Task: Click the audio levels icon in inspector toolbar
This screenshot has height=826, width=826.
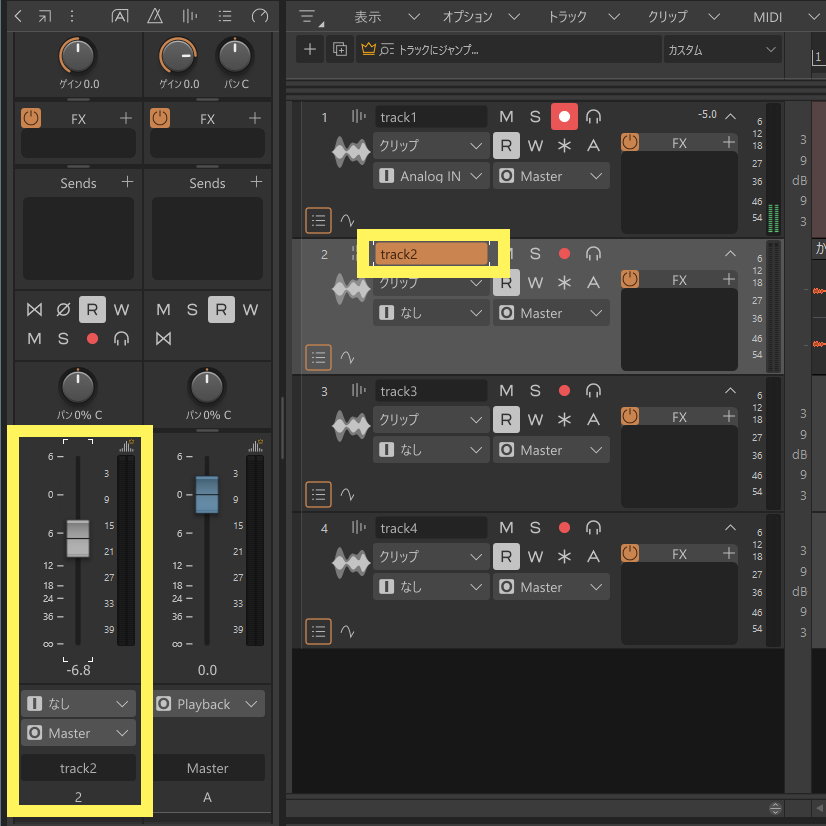Action: click(x=190, y=16)
